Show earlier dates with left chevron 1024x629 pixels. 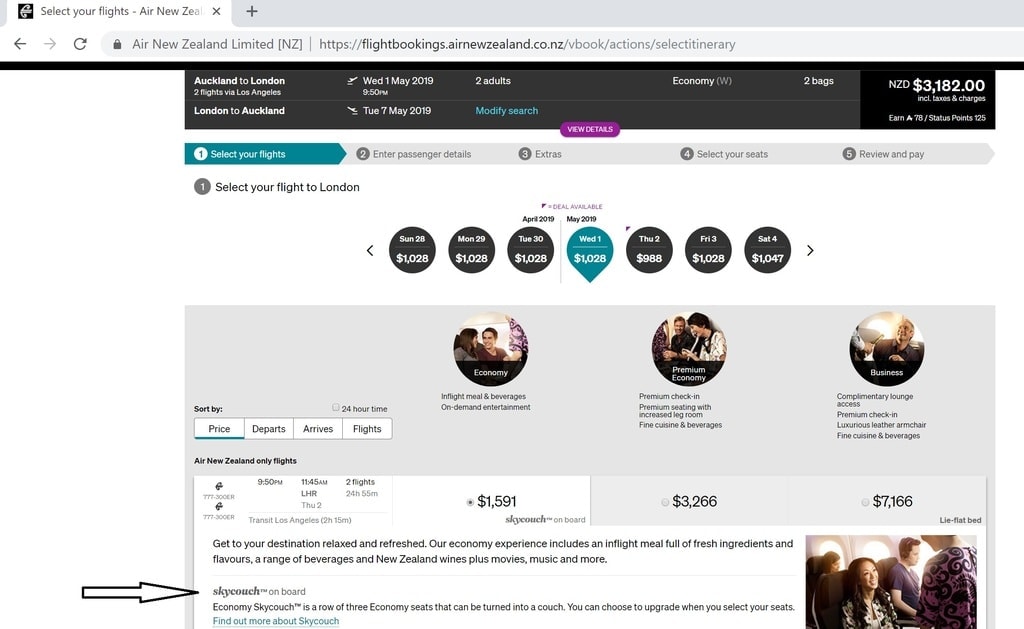pyautogui.click(x=370, y=250)
